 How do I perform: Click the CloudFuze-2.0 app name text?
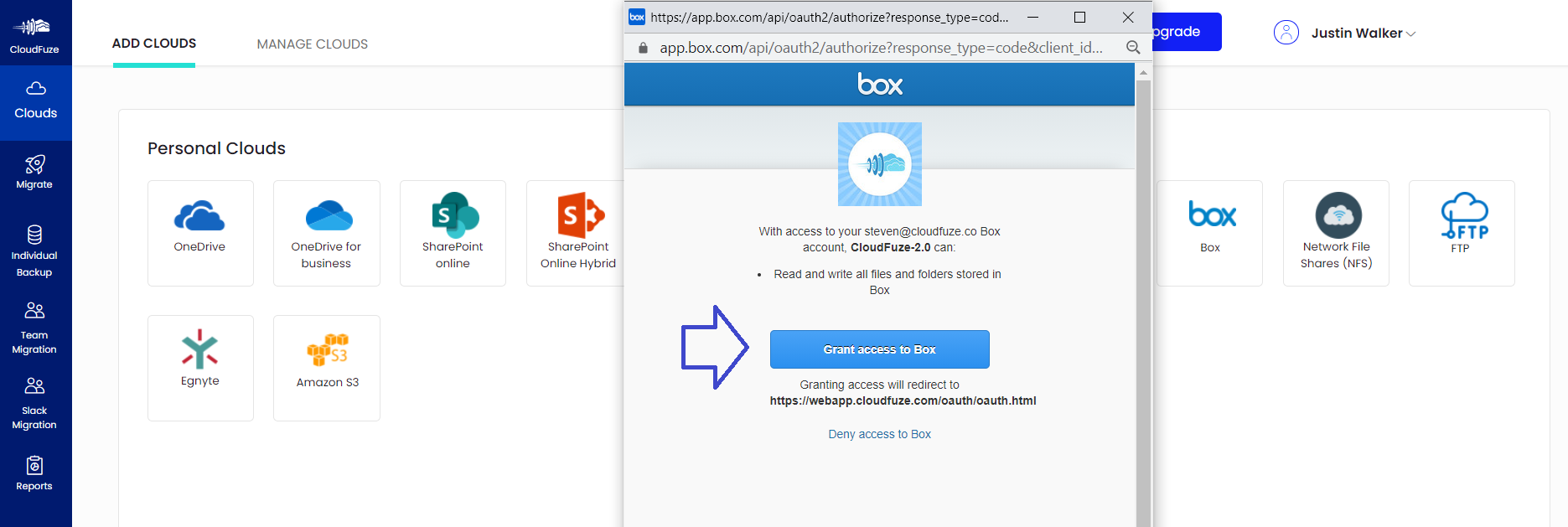[890, 247]
